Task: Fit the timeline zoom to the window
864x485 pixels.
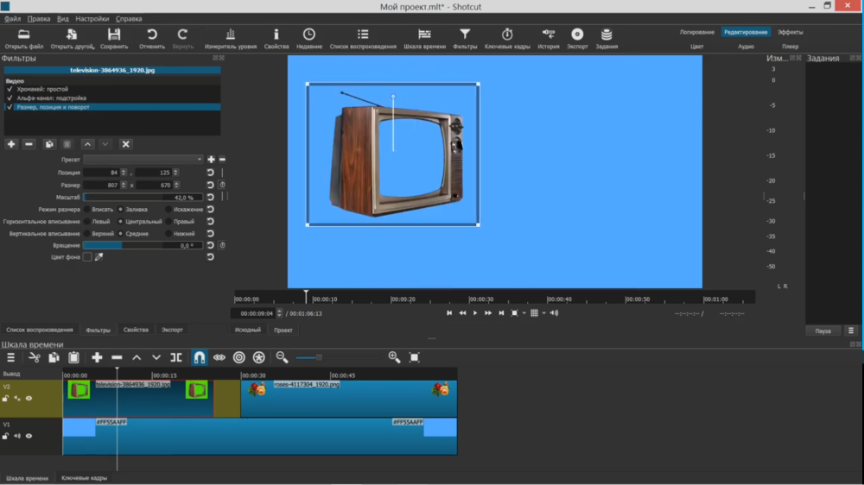Action: click(414, 357)
